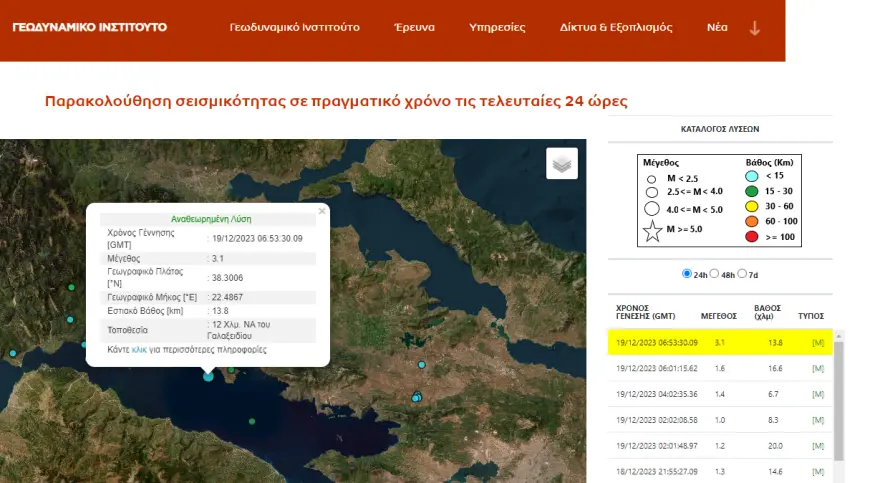
Task: Click the large selected earthquake marker under the popup
Action: 208,376
